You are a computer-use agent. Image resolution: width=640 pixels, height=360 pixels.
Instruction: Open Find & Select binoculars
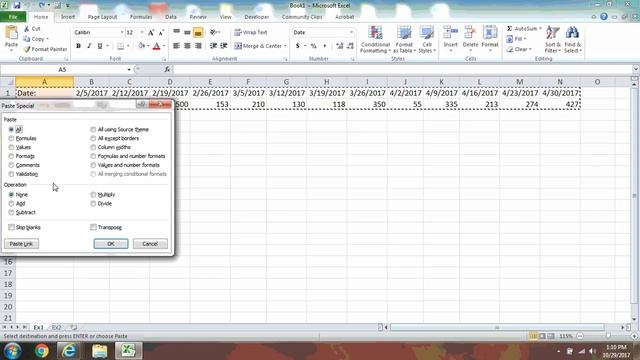pos(573,39)
